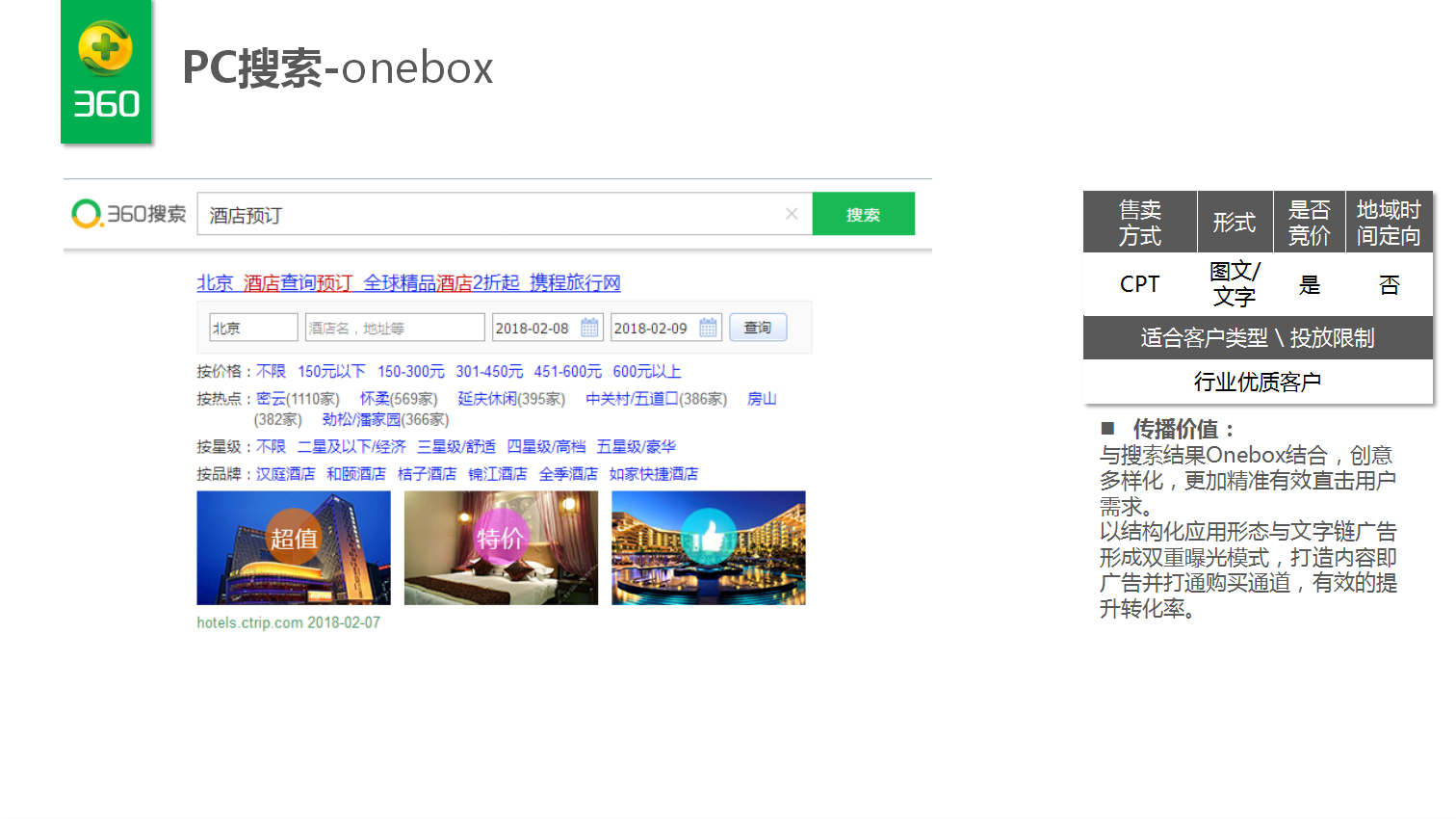
Task: Select price filter 600元以上
Action: tap(647, 371)
